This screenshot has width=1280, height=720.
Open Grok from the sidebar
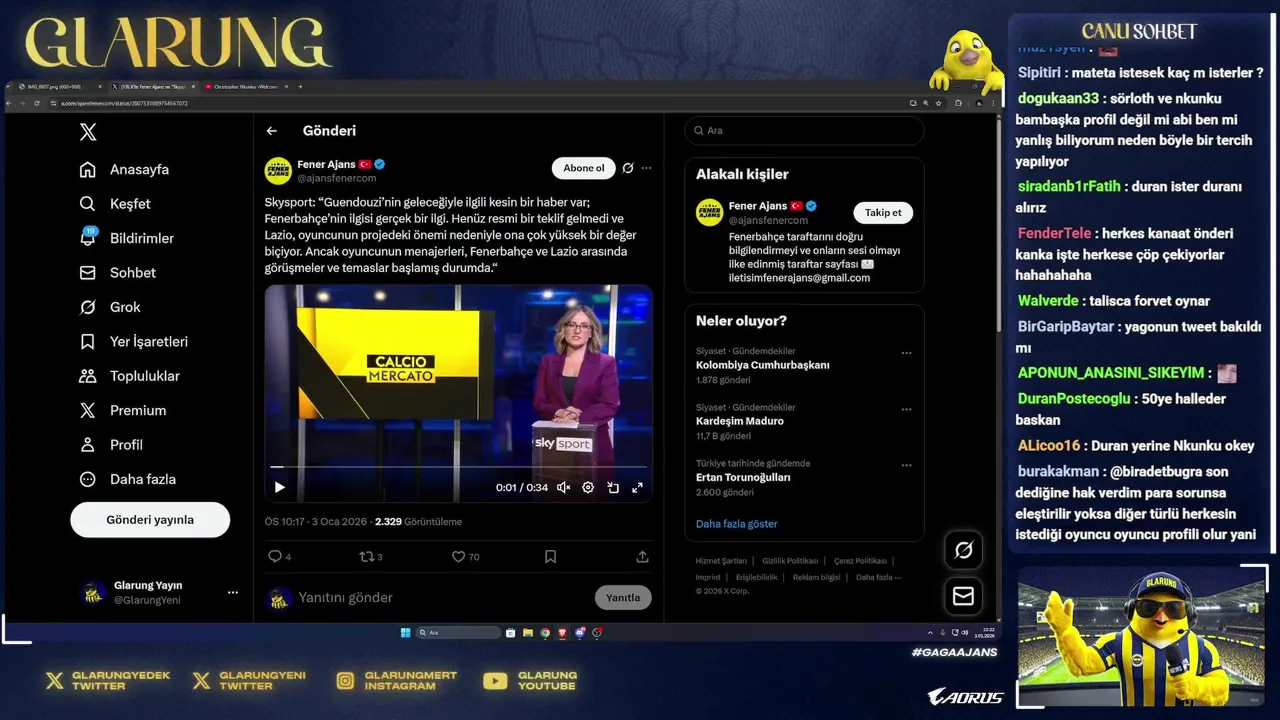coord(110,307)
